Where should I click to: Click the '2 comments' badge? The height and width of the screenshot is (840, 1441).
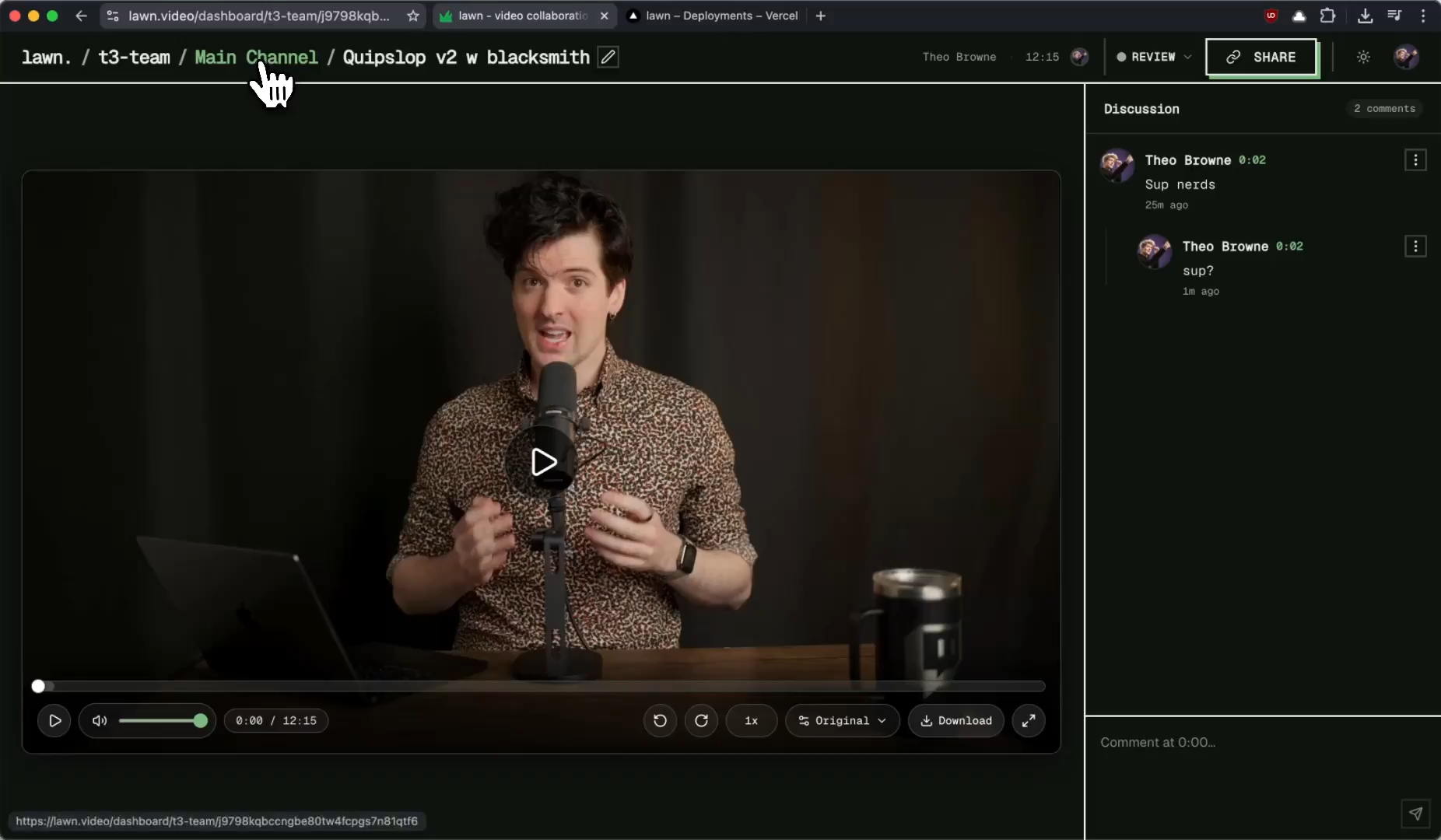pyautogui.click(x=1384, y=108)
